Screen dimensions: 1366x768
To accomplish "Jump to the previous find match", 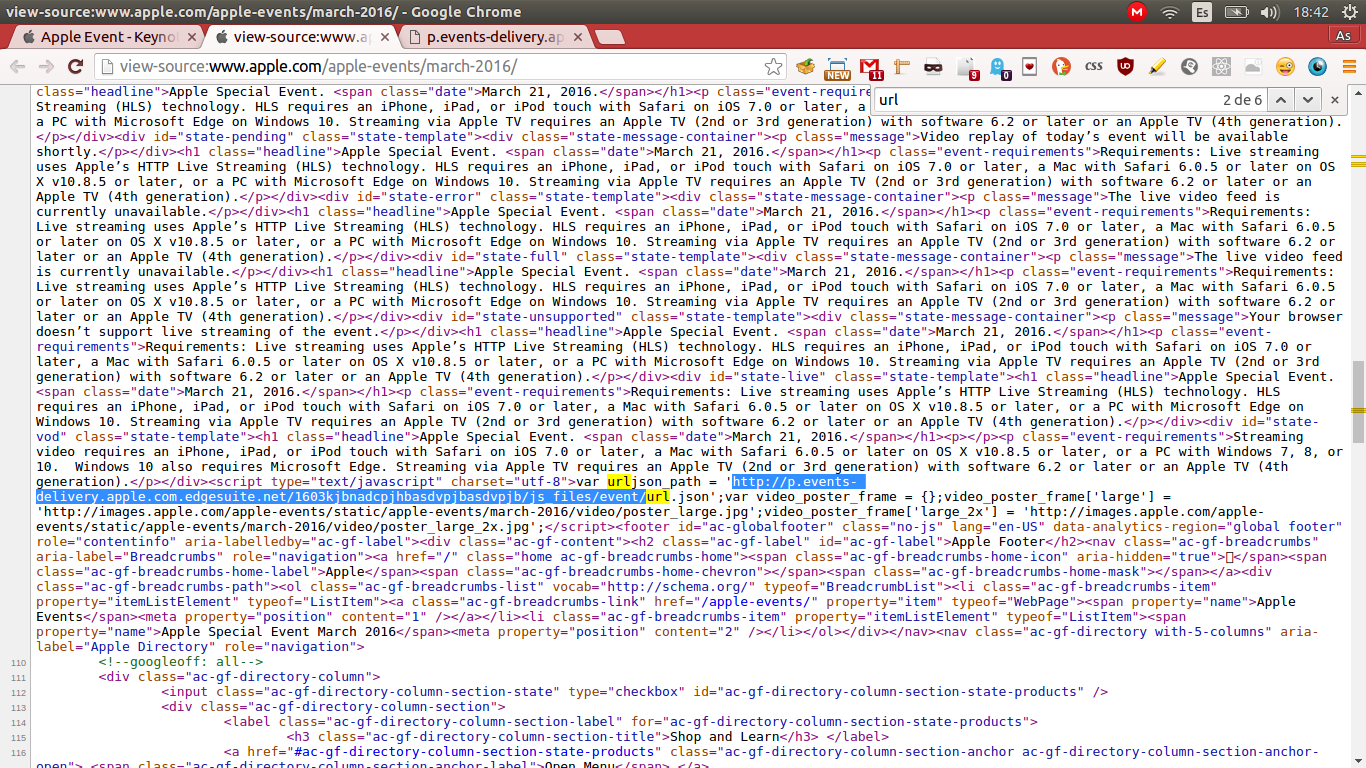I will pyautogui.click(x=1281, y=100).
